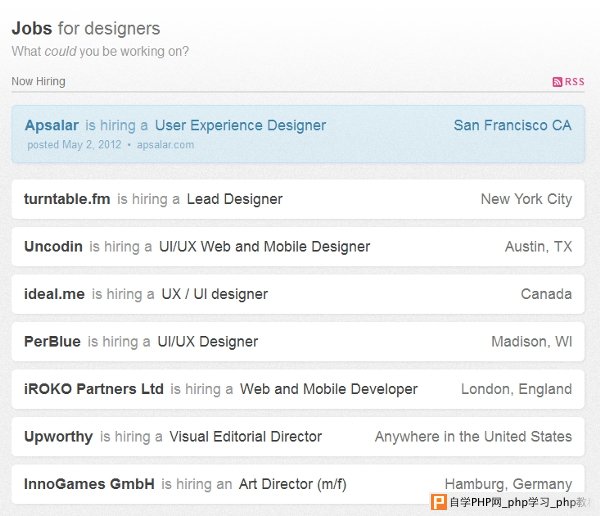The image size is (600, 516).
Task: Open the Web and Mobile Developer job
Action: 329,389
